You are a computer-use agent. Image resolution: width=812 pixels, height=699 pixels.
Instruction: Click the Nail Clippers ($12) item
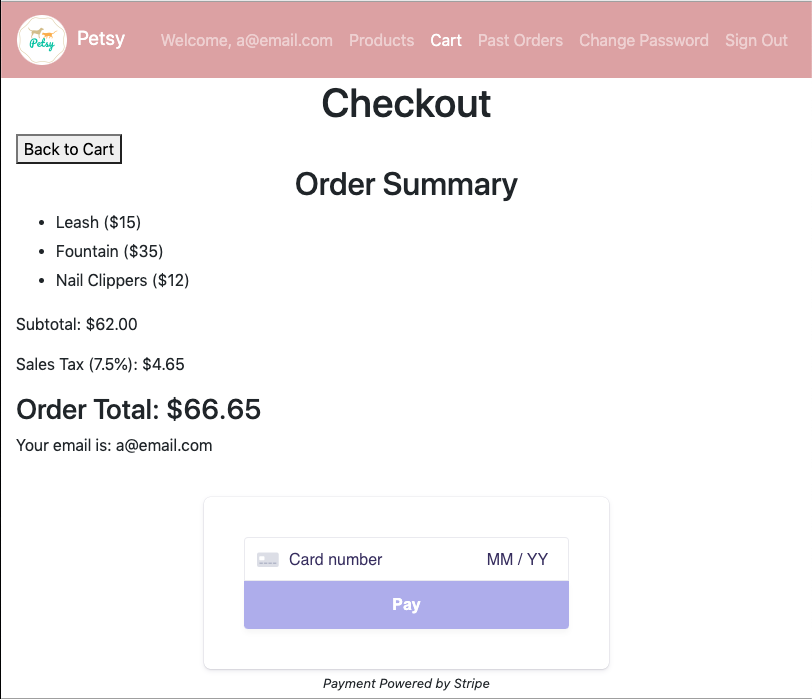(122, 281)
